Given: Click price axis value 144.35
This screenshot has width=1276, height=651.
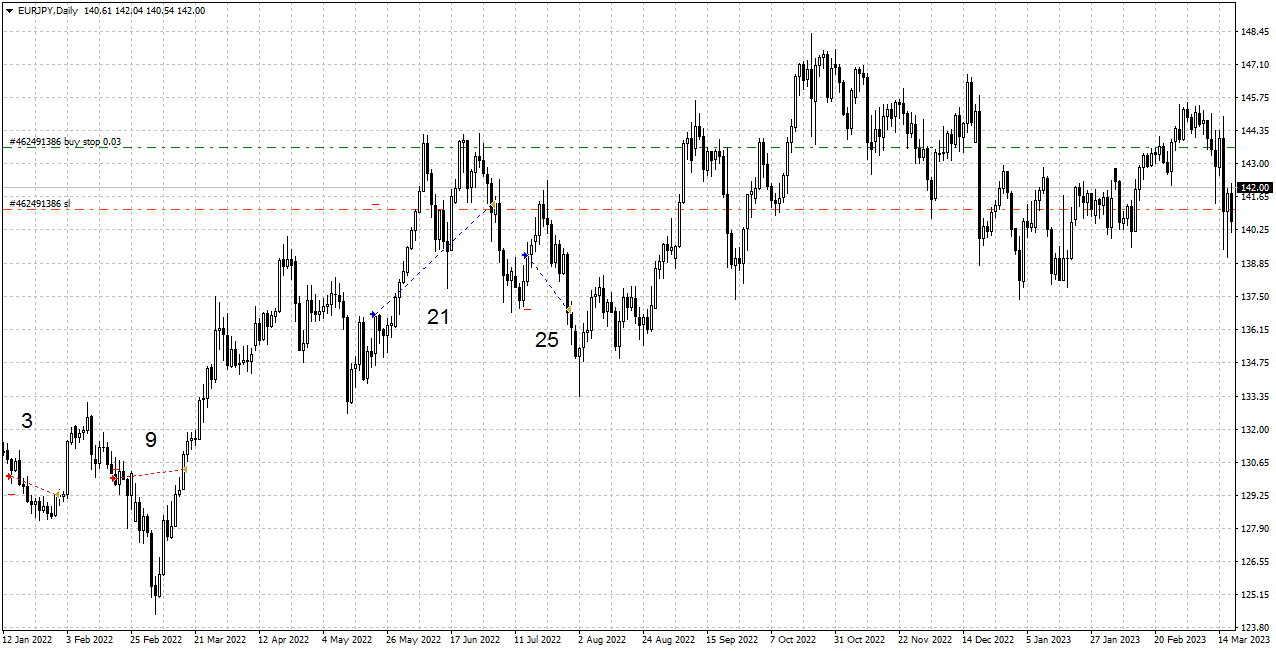Looking at the screenshot, I should [1254, 131].
